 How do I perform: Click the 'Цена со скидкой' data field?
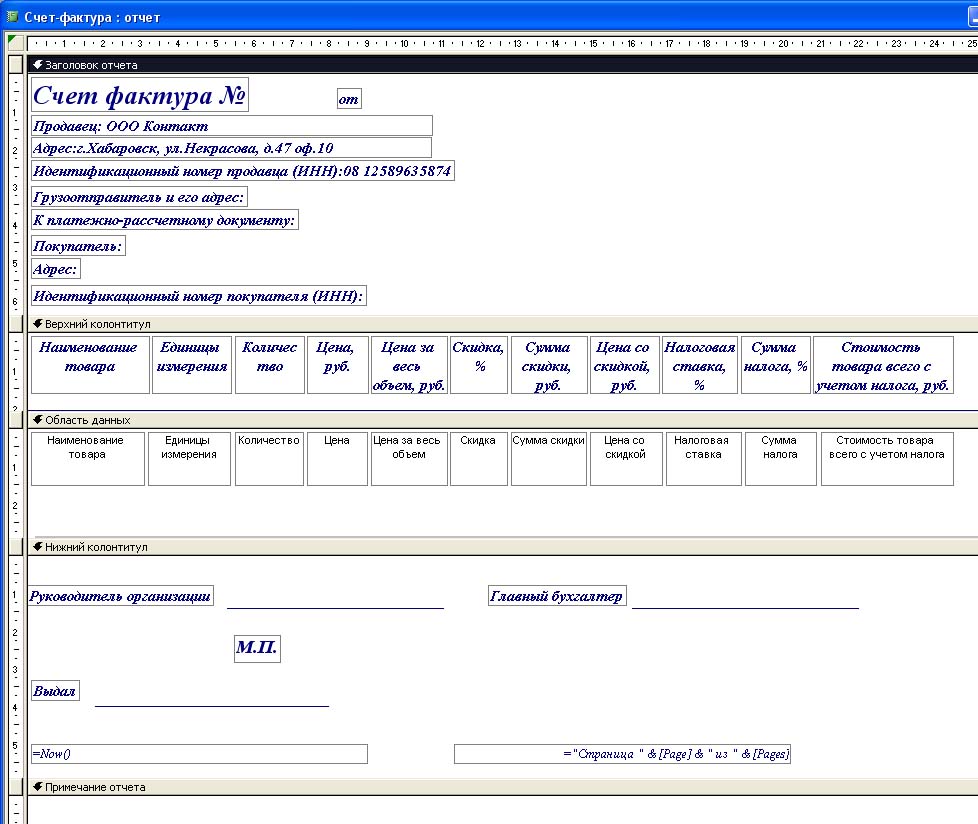point(626,458)
